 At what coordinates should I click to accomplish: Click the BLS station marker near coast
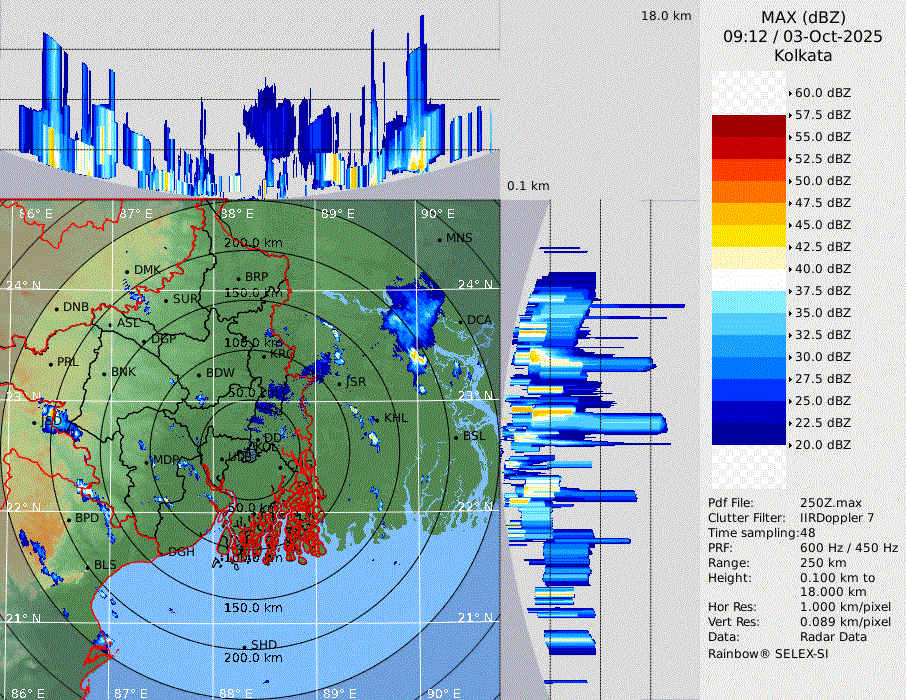[x=88, y=566]
